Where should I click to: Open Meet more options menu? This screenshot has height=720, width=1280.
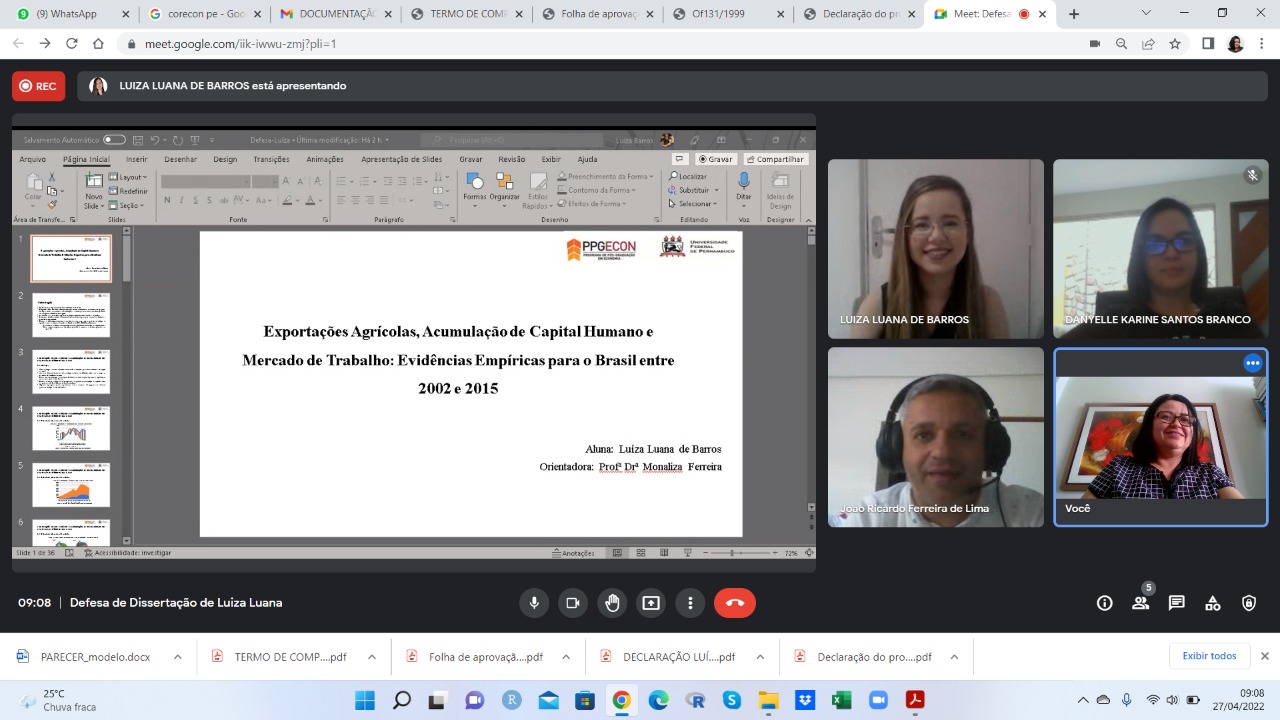pos(690,603)
